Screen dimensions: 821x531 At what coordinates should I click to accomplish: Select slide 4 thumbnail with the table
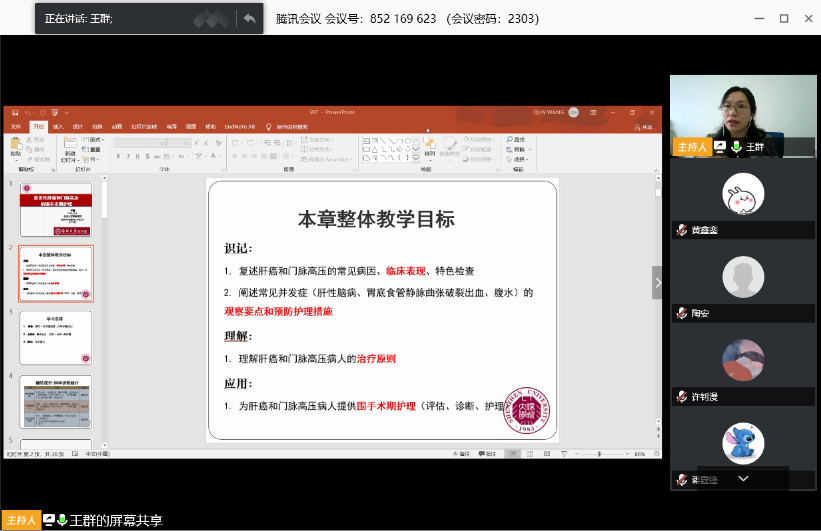56,400
